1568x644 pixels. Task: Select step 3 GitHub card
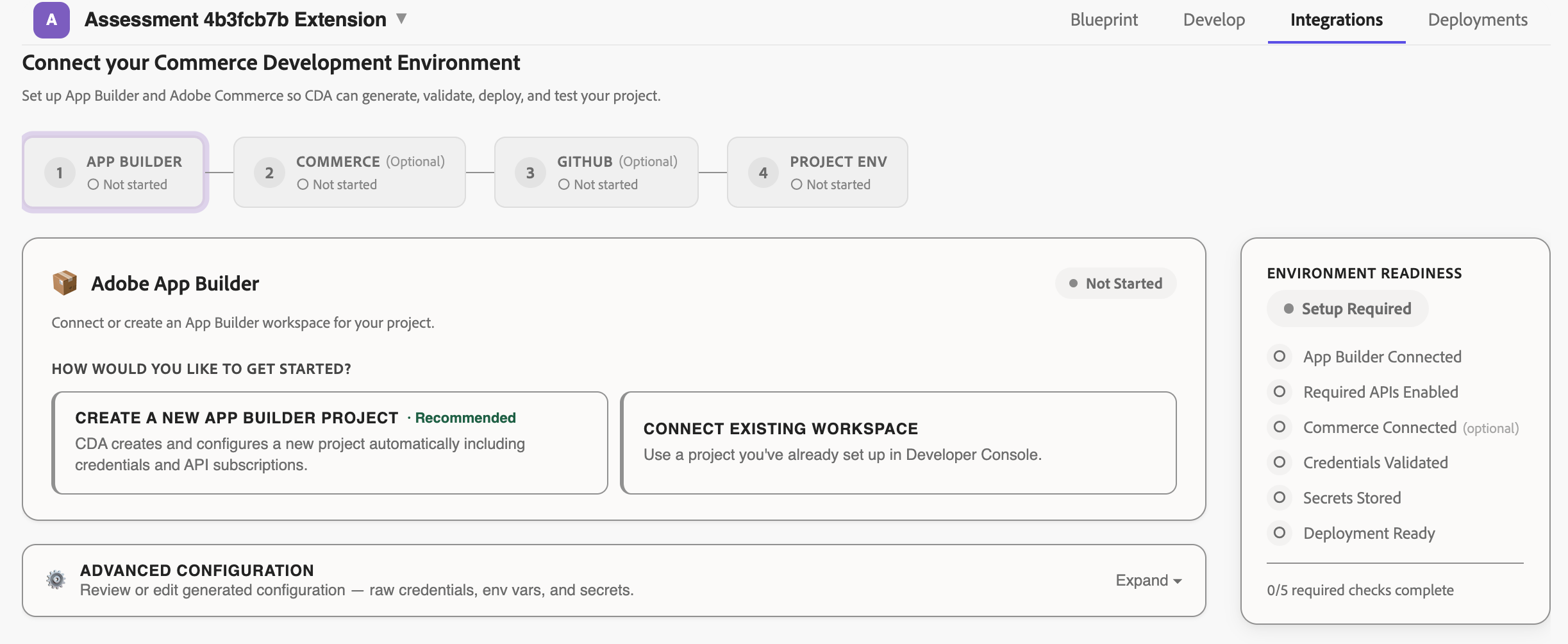(x=596, y=172)
